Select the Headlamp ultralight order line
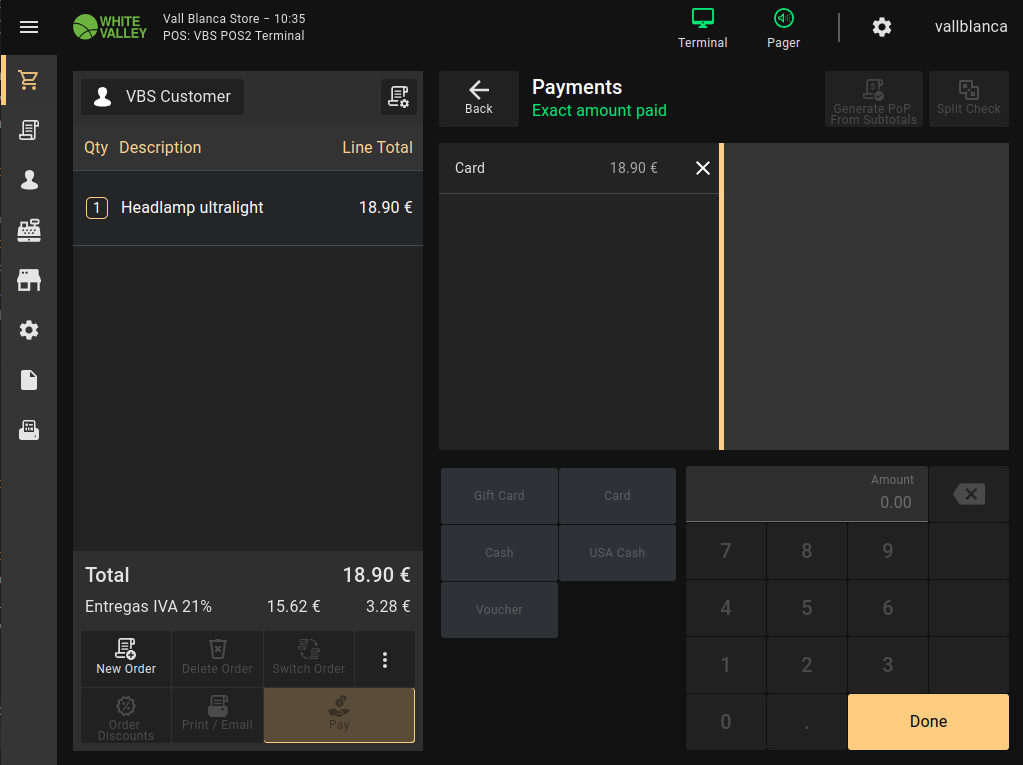The height and width of the screenshot is (765, 1023). (x=248, y=208)
